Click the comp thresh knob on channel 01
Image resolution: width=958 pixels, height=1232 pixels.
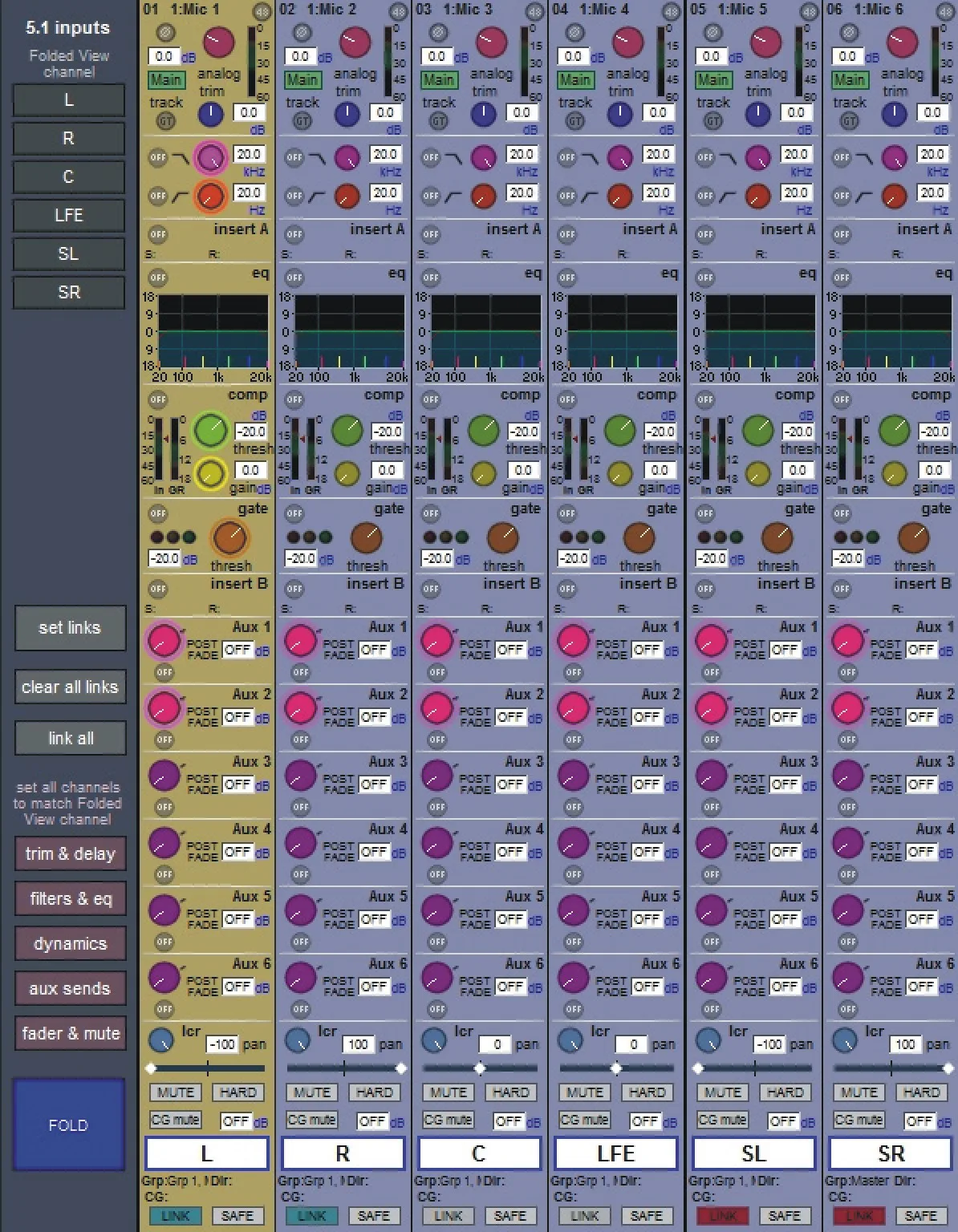[211, 431]
